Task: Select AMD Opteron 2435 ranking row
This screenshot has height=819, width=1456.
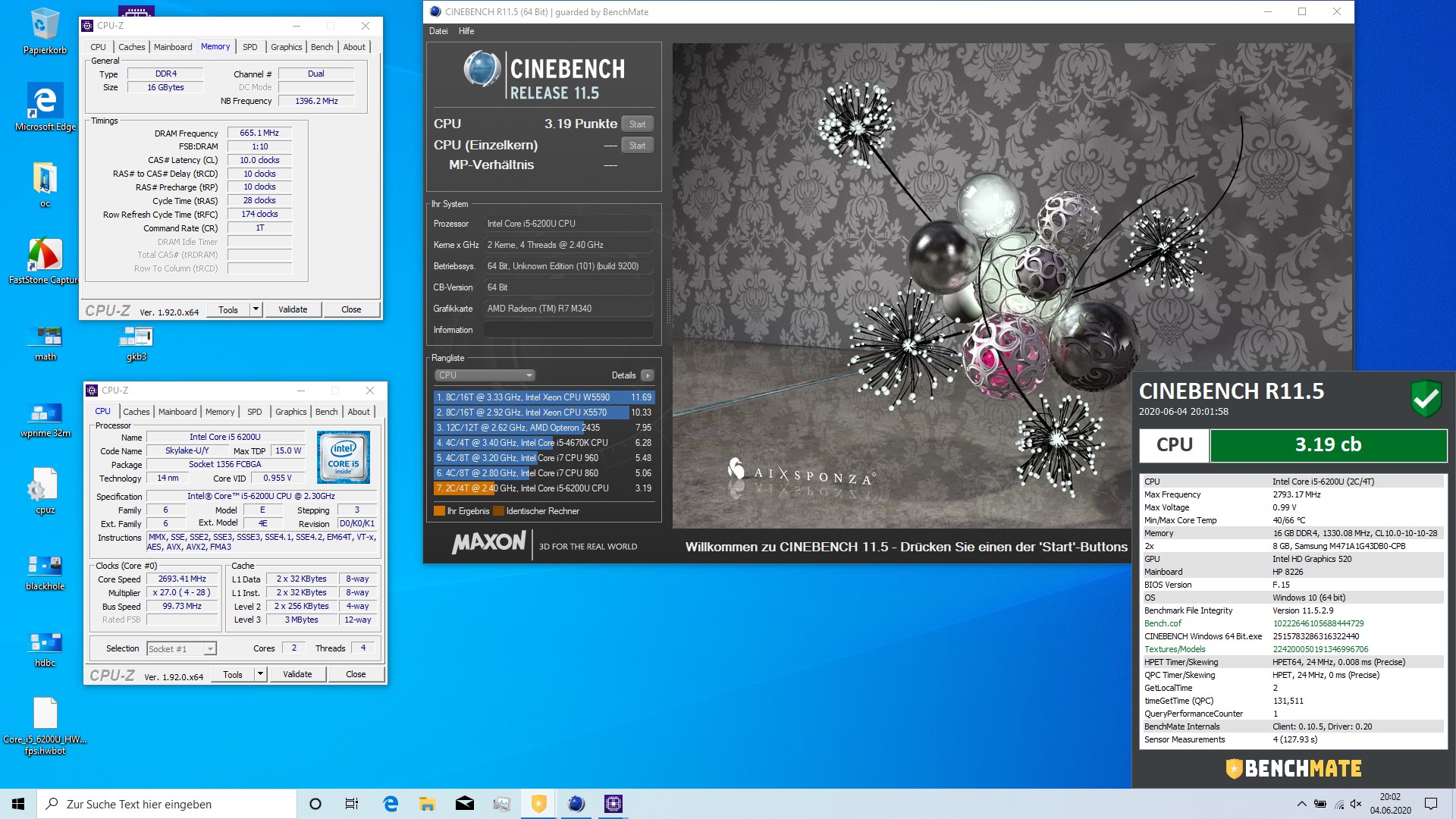Action: click(x=544, y=428)
